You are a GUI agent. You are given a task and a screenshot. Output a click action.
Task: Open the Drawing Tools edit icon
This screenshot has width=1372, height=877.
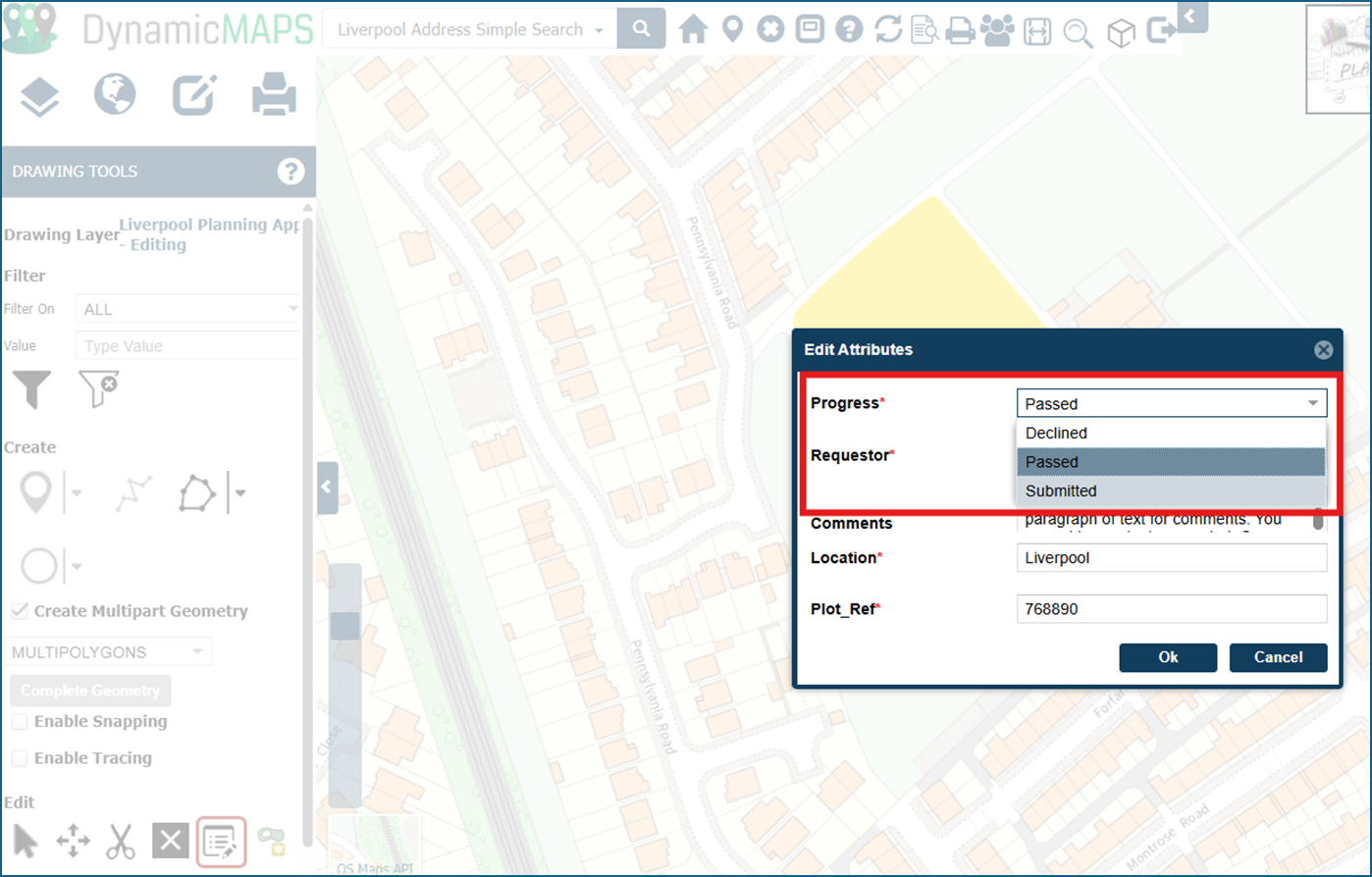pyautogui.click(x=194, y=95)
